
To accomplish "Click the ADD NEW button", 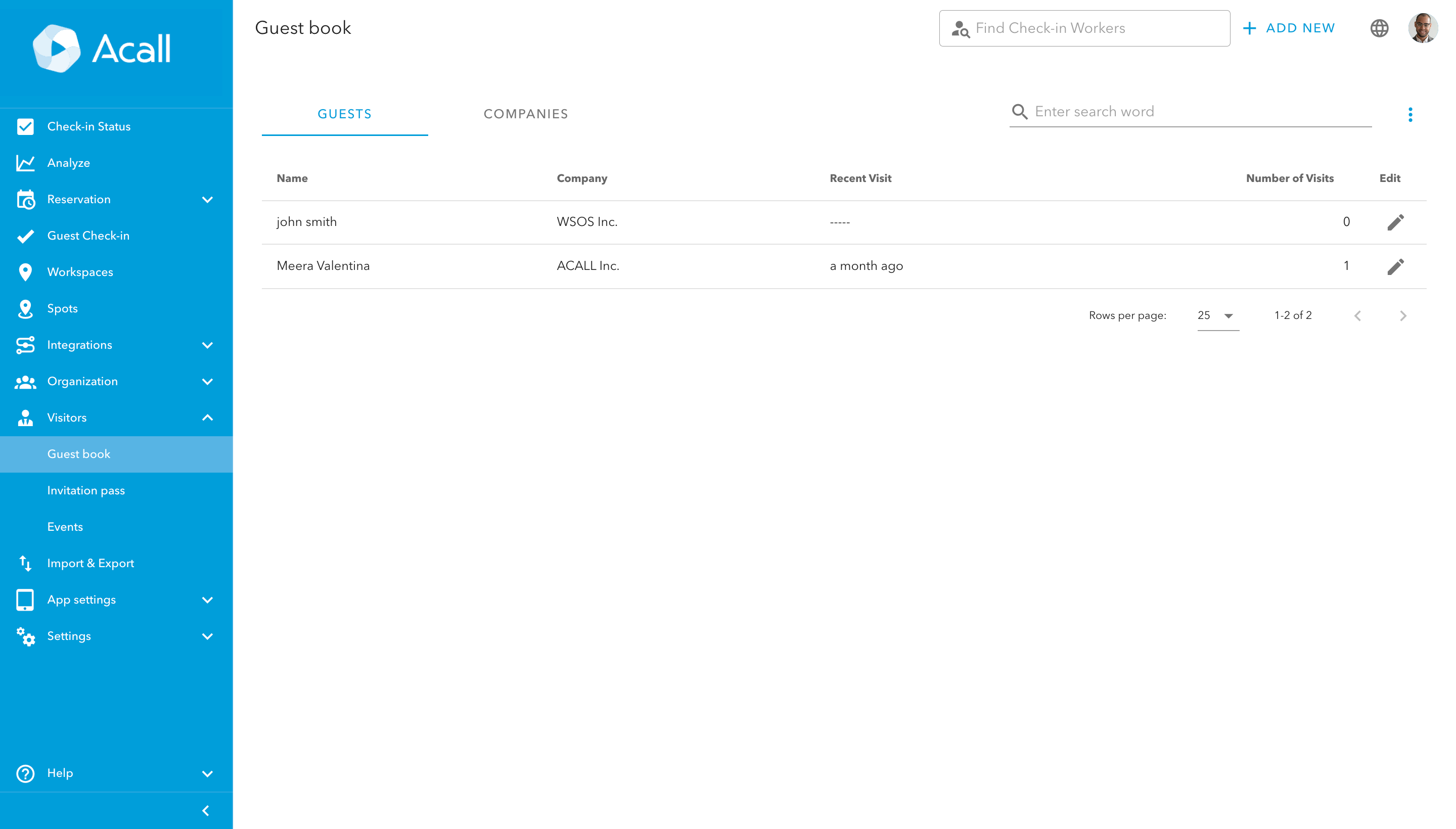I will [x=1288, y=28].
